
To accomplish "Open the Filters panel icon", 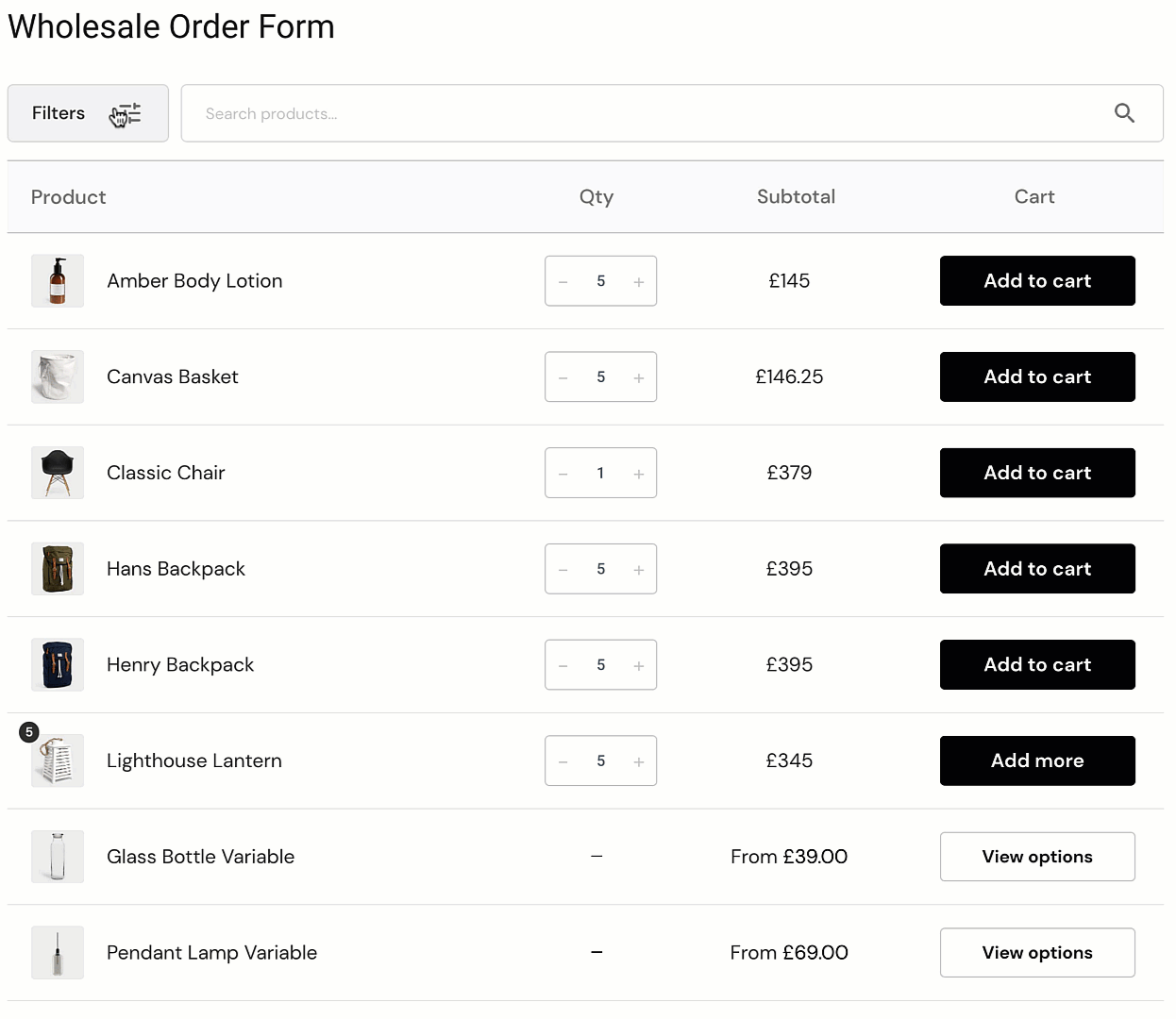I will 128,112.
